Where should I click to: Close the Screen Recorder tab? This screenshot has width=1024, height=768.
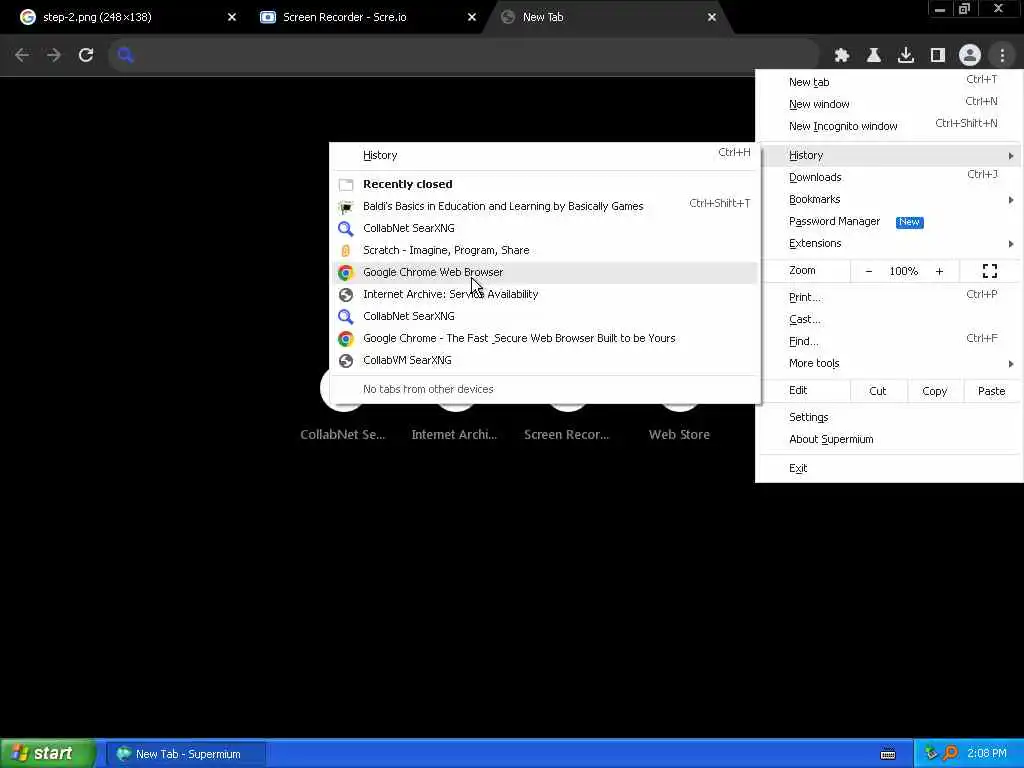coord(472,18)
